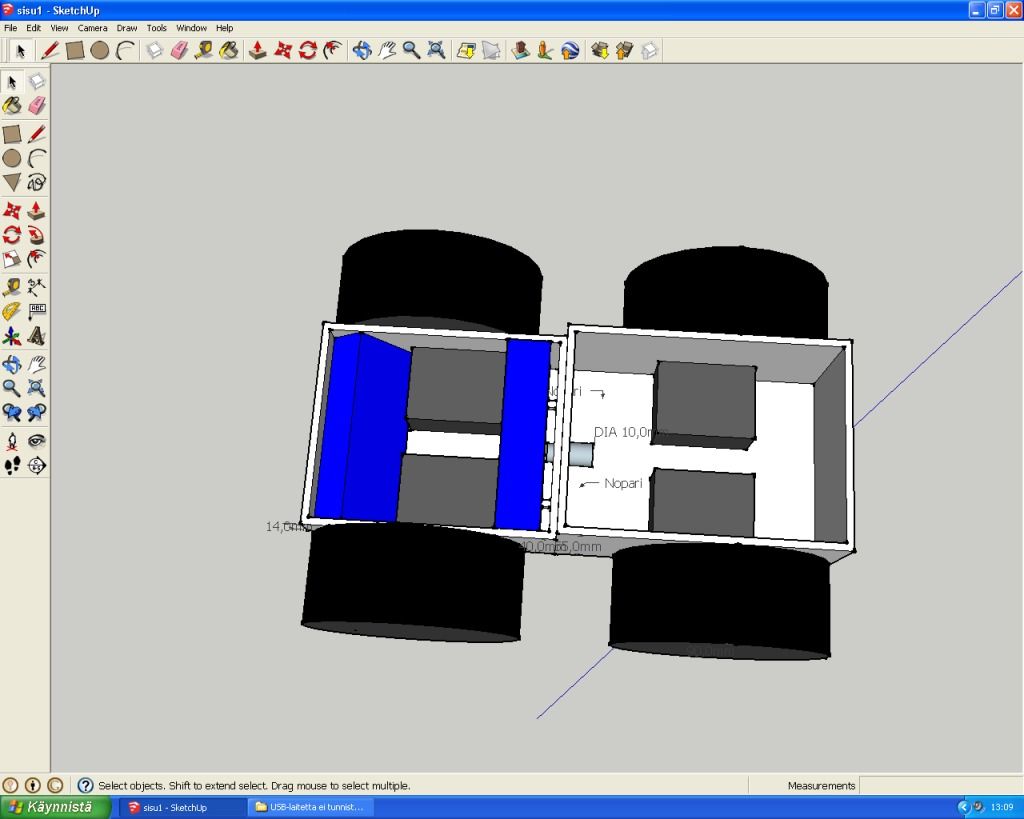Activate the Axes tool
This screenshot has height=819, width=1024.
point(12,336)
